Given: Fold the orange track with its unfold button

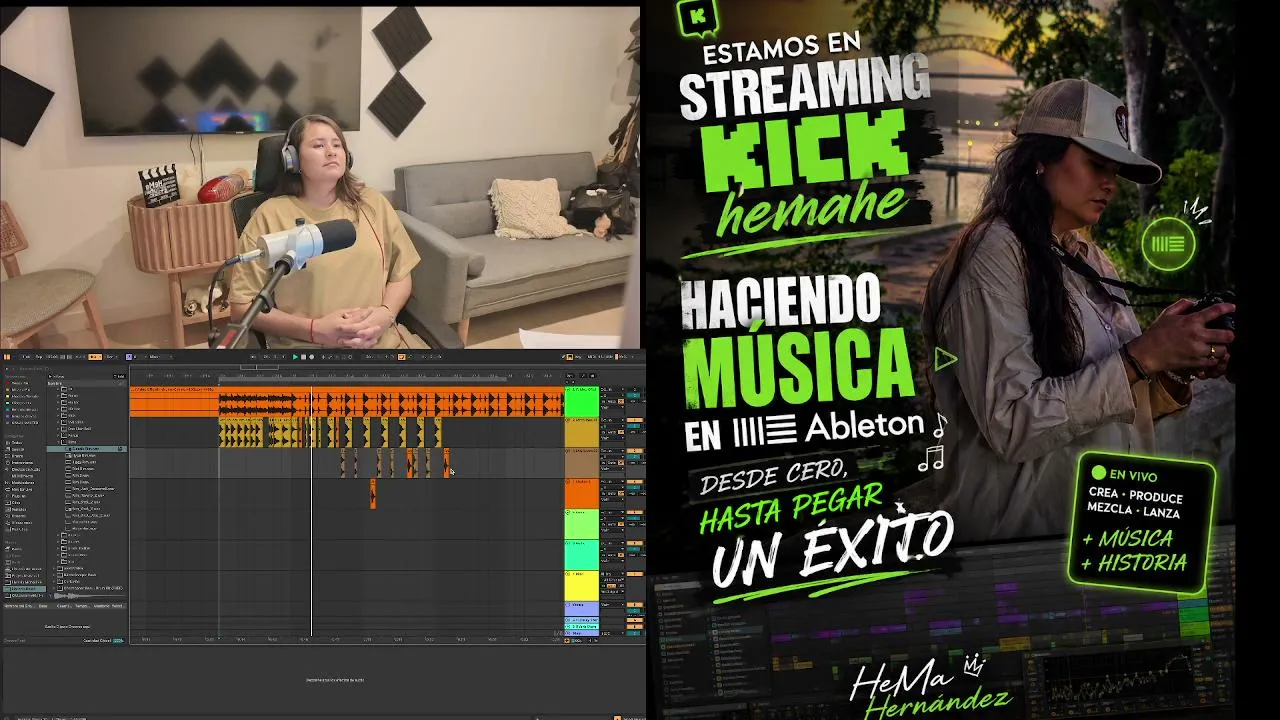Looking at the screenshot, I should (569, 482).
